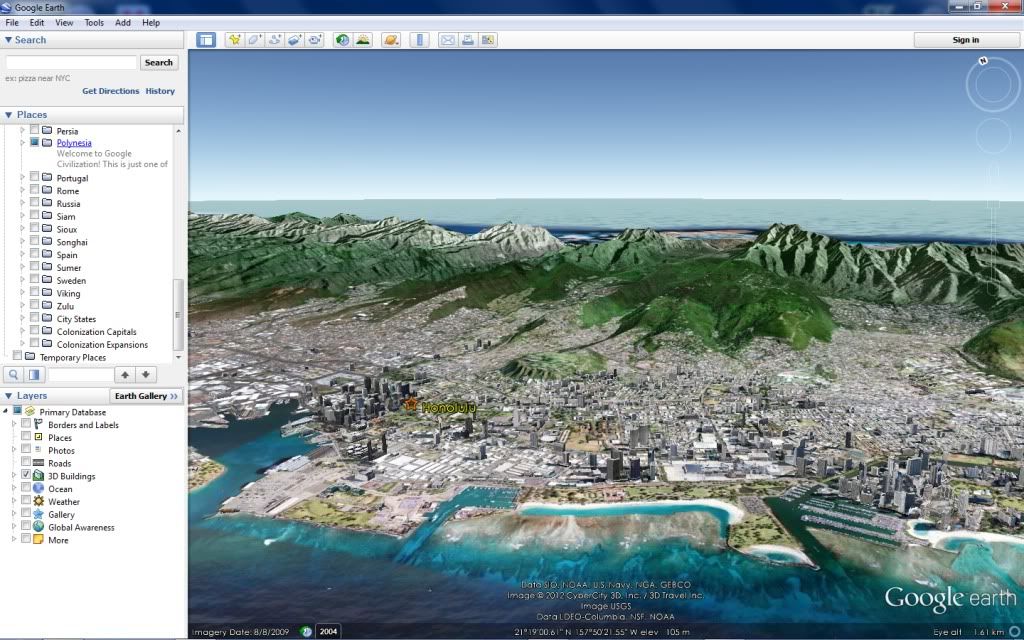Open the Tools menu
The width and height of the screenshot is (1024, 640).
click(x=94, y=22)
